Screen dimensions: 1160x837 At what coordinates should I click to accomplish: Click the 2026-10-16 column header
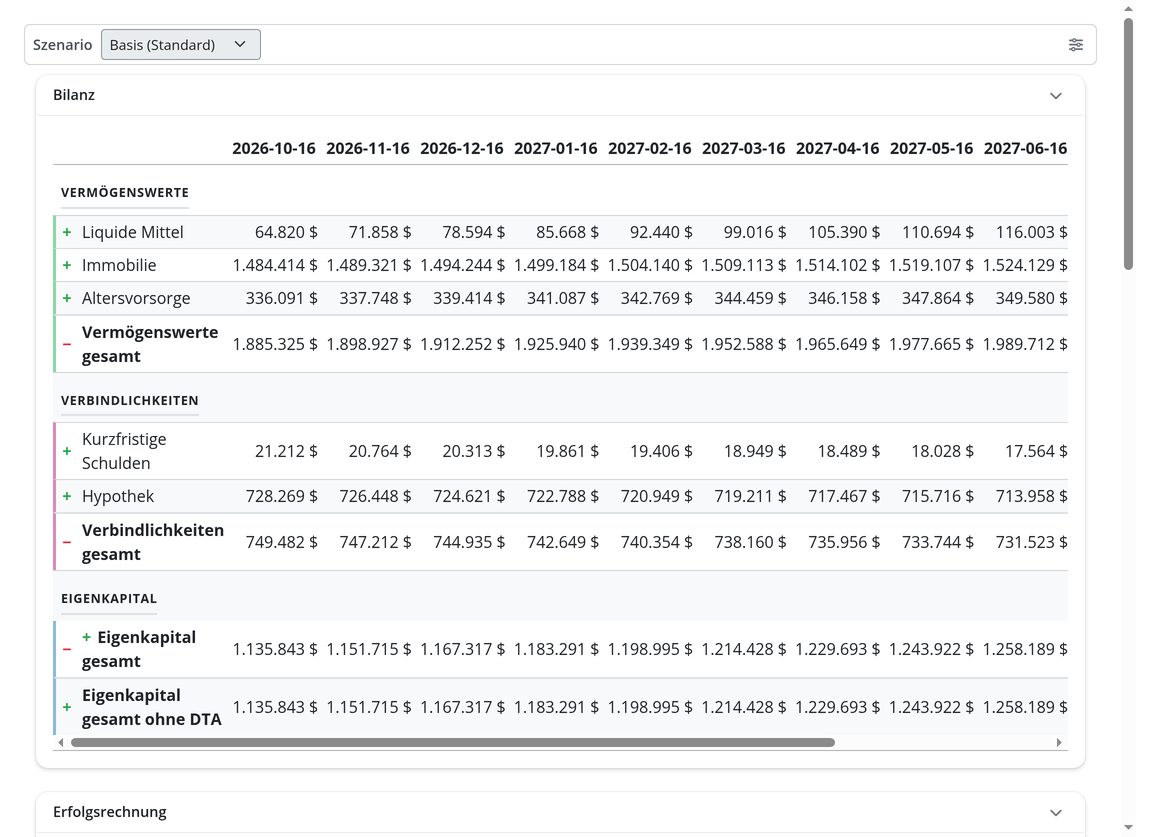[274, 148]
